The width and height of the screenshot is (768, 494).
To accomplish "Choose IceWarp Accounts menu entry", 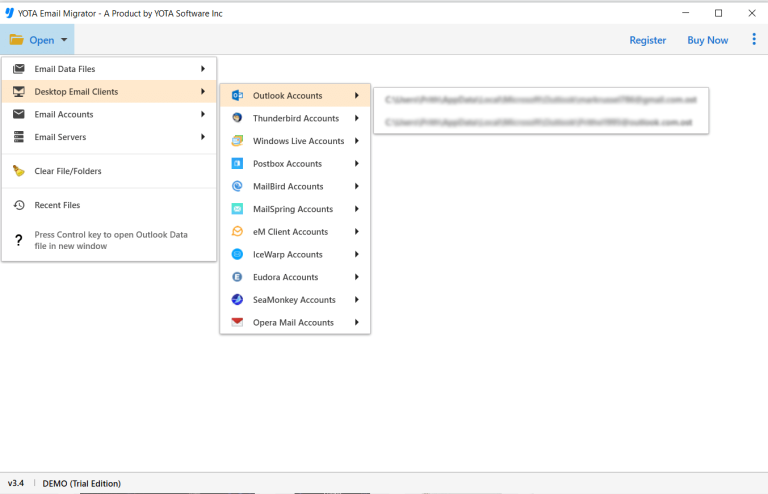I will tap(295, 254).
